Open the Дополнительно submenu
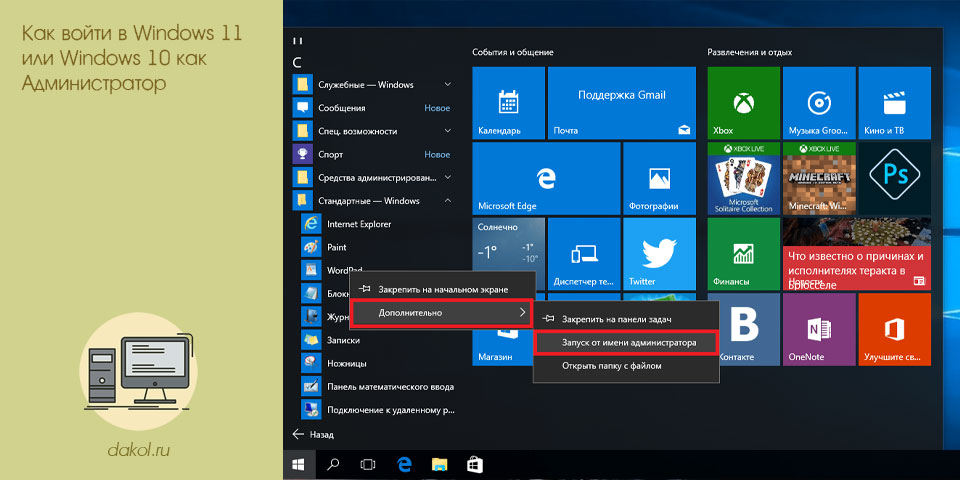The height and width of the screenshot is (480, 960). 441,313
